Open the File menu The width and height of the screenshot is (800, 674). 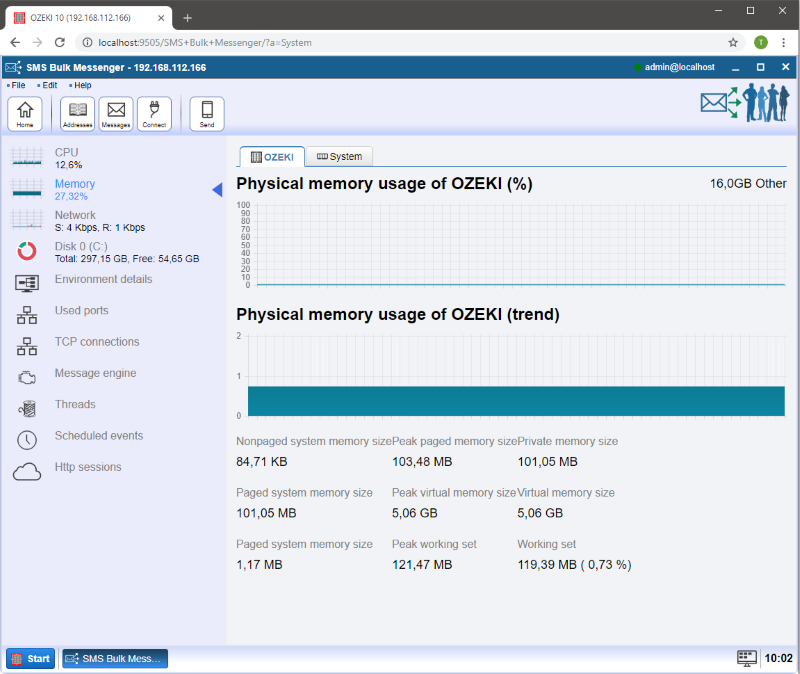(18, 86)
